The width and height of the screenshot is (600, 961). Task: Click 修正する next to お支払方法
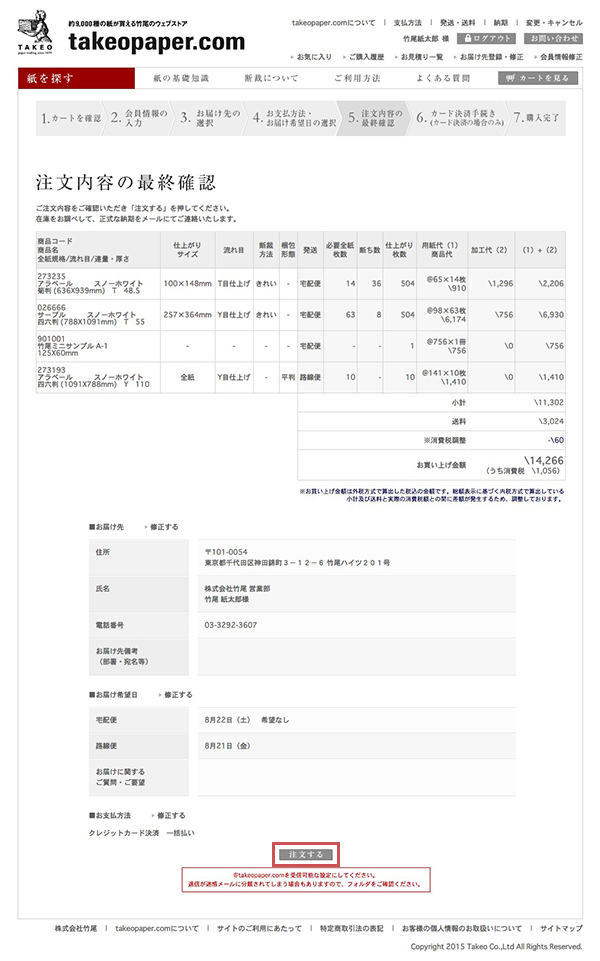click(169, 815)
